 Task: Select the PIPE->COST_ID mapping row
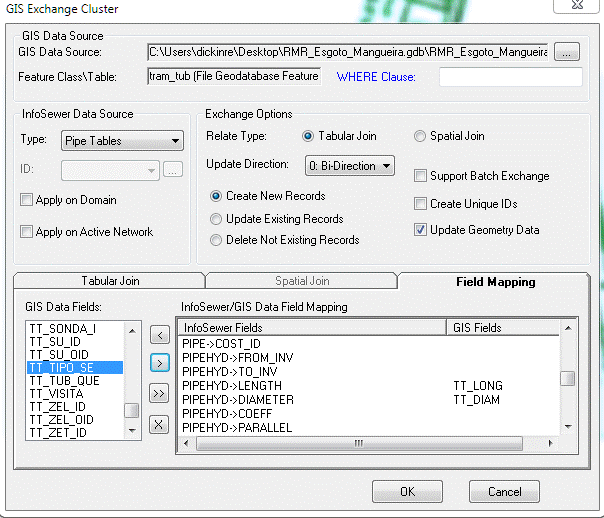tap(370, 344)
